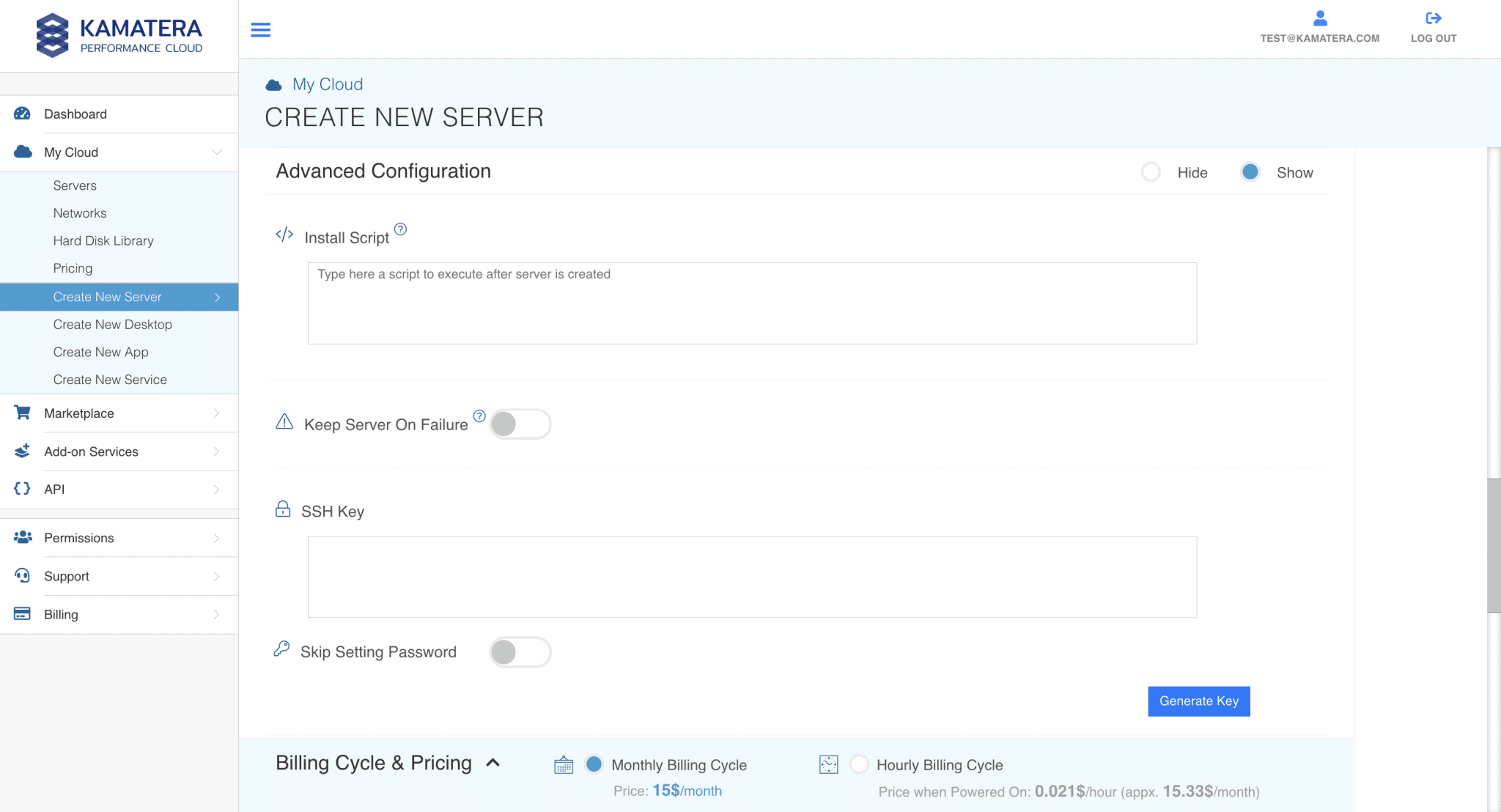Collapse Billing Cycle & Pricing section
The width and height of the screenshot is (1501, 812).
[x=493, y=763]
